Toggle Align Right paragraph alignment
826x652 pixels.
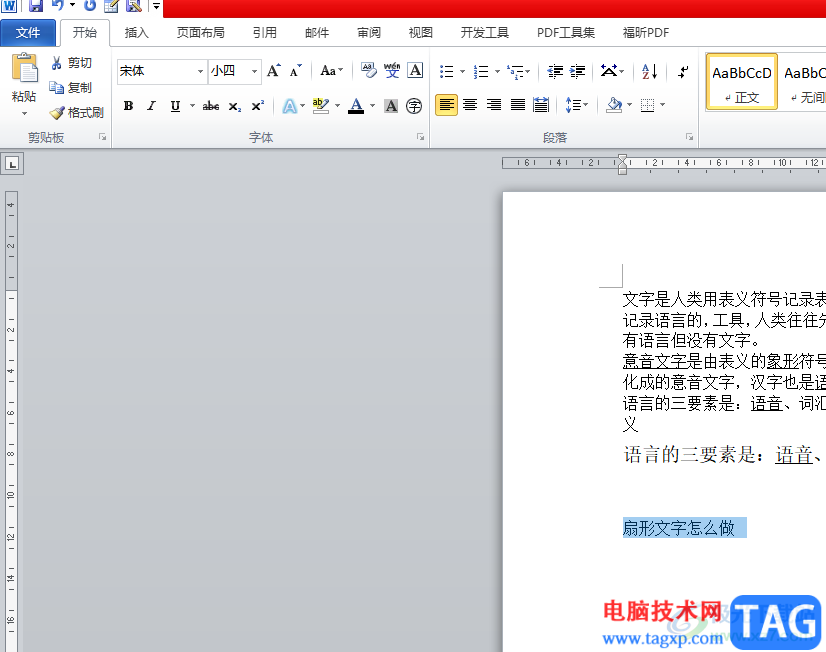(494, 105)
